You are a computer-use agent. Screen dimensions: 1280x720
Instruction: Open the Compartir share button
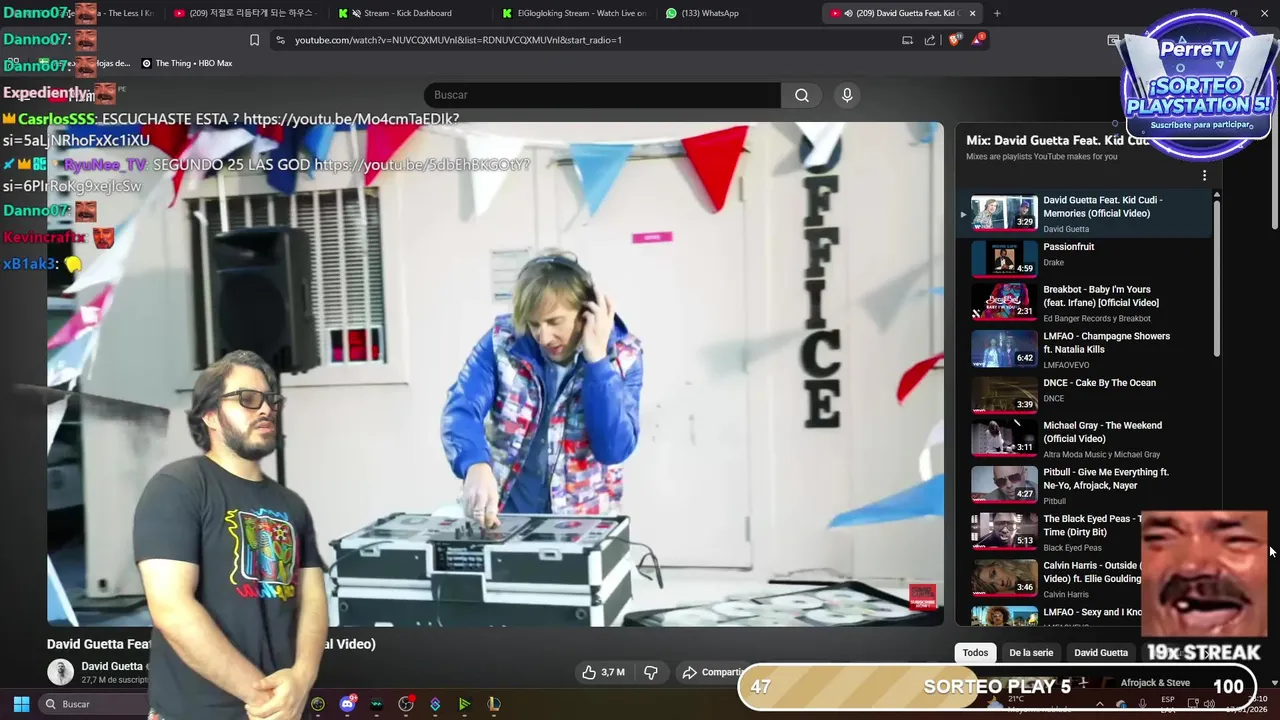tap(711, 672)
